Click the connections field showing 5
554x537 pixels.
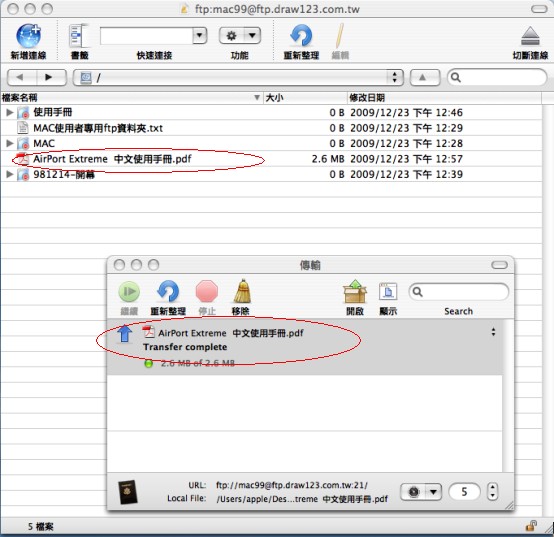(464, 492)
